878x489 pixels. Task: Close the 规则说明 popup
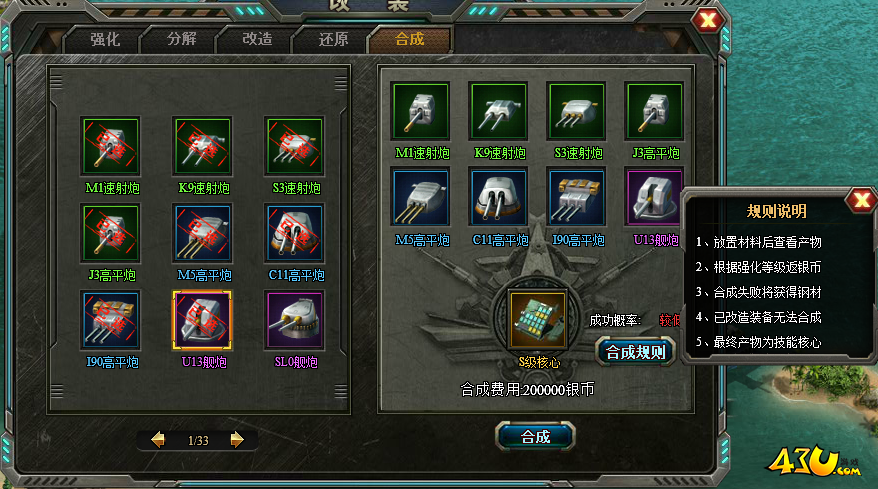(x=861, y=200)
